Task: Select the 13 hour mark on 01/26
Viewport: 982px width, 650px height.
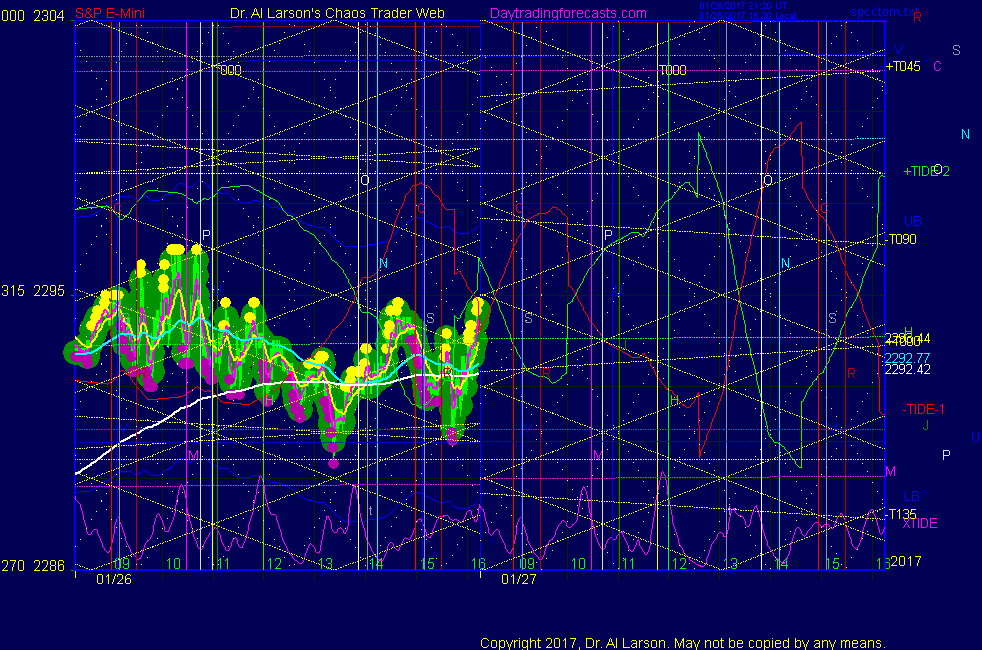Action: pyautogui.click(x=325, y=564)
